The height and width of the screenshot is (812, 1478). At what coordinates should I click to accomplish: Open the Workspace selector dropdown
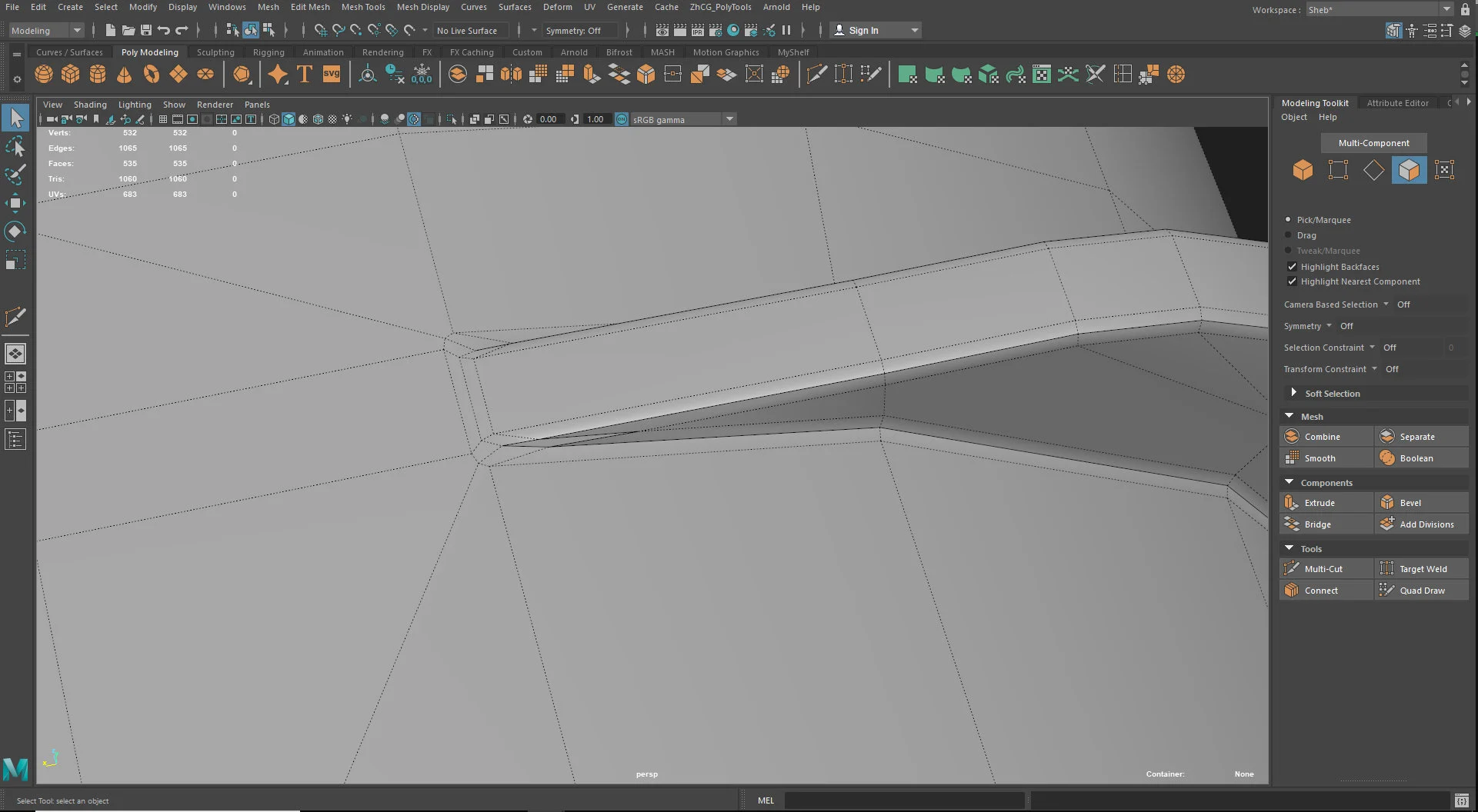point(1379,10)
